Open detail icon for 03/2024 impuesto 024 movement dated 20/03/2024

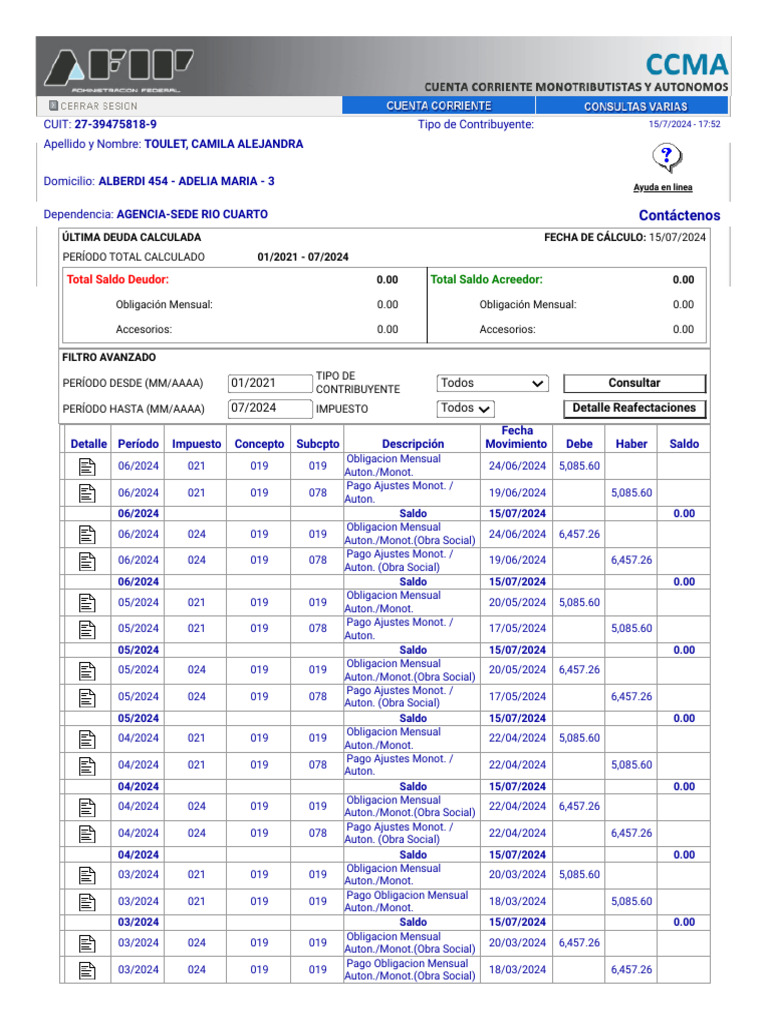(87, 943)
